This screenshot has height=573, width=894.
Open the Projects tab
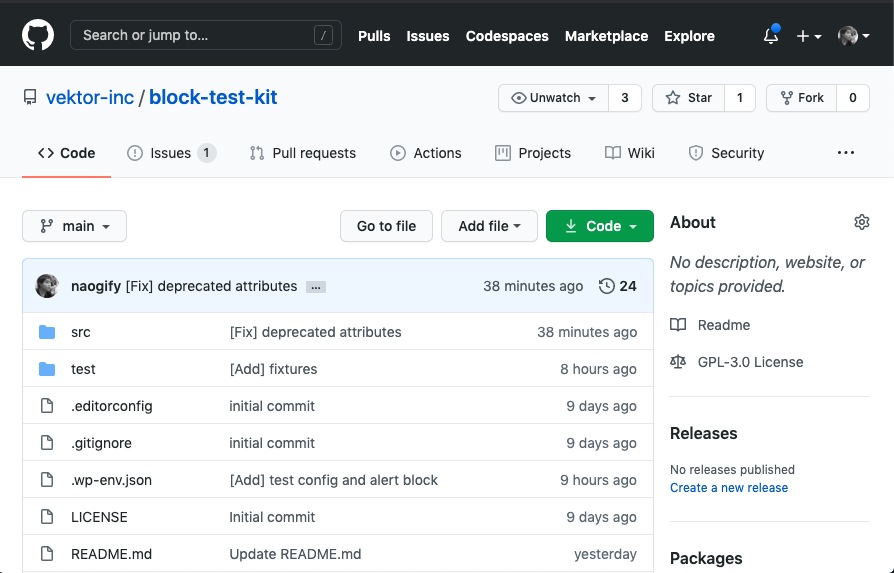click(x=533, y=153)
